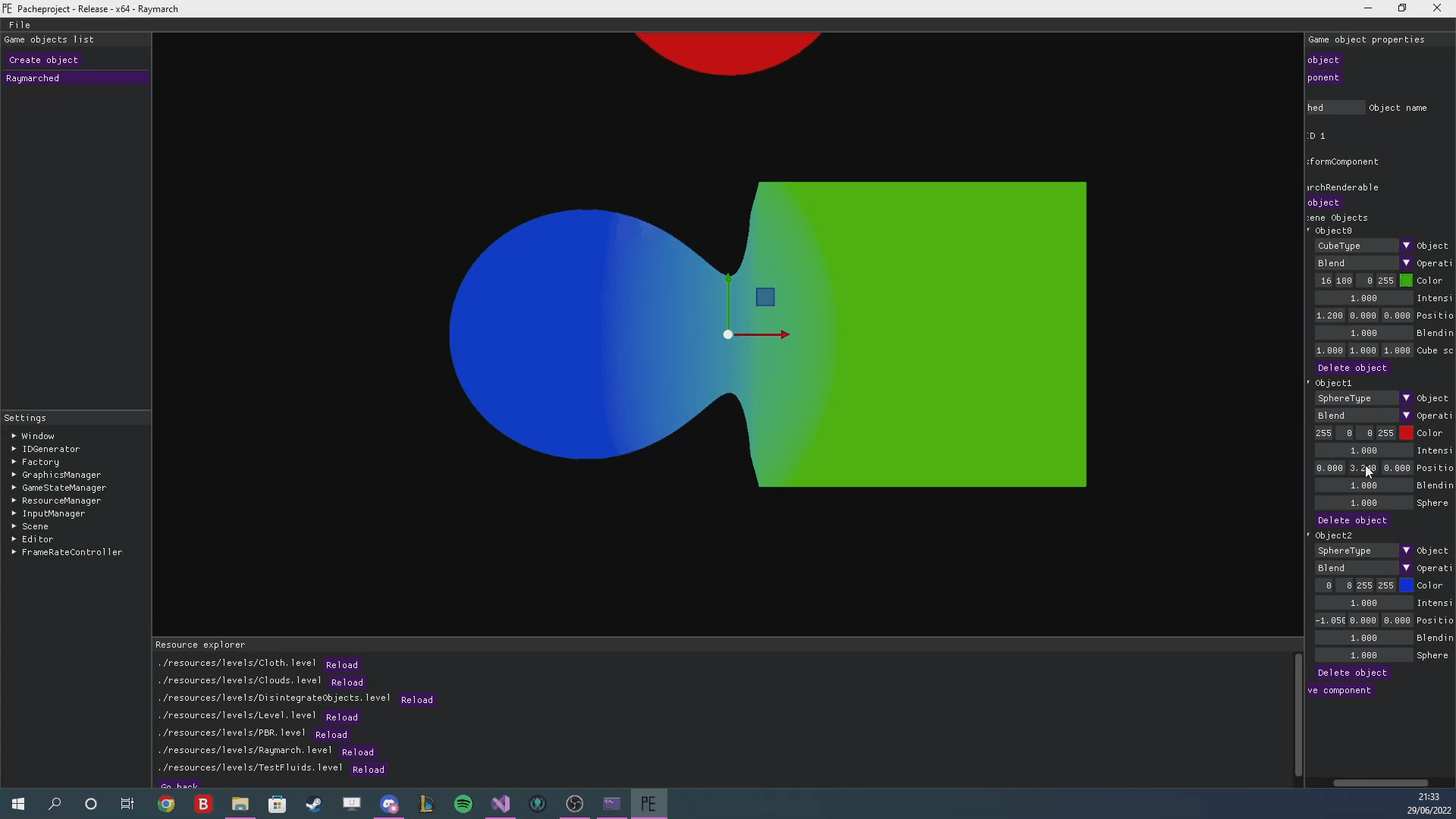This screenshot has width=1456, height=819.
Task: Open Steam from the taskbar
Action: pyautogui.click(x=314, y=804)
